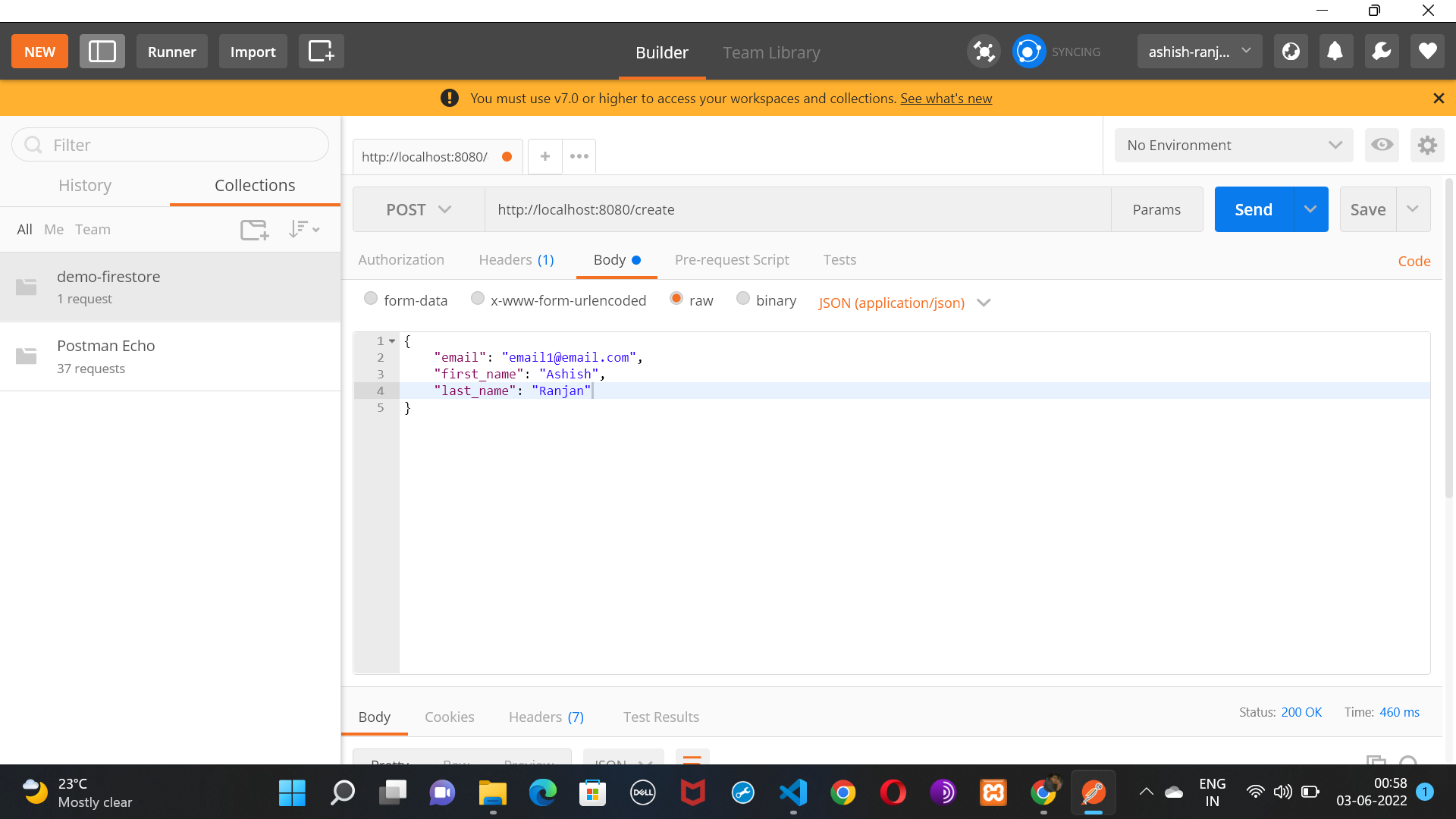
Task: Click the Send button
Action: [1252, 209]
